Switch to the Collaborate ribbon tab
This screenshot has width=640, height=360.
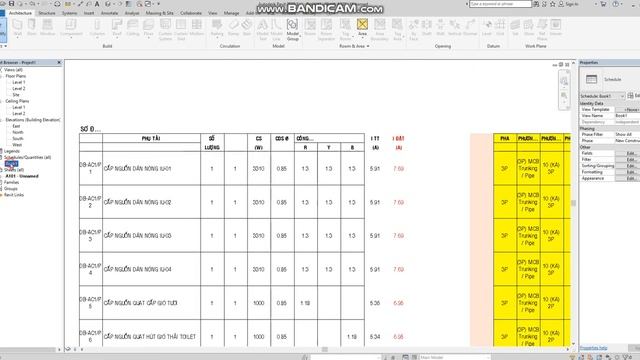tap(191, 13)
